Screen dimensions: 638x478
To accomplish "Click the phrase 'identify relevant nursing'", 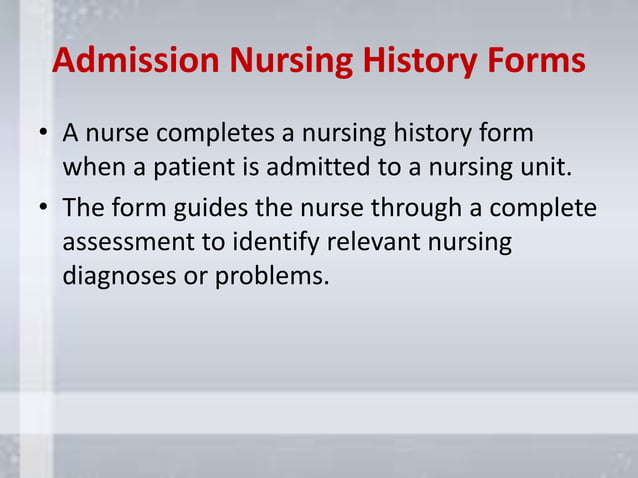I will (x=372, y=242).
